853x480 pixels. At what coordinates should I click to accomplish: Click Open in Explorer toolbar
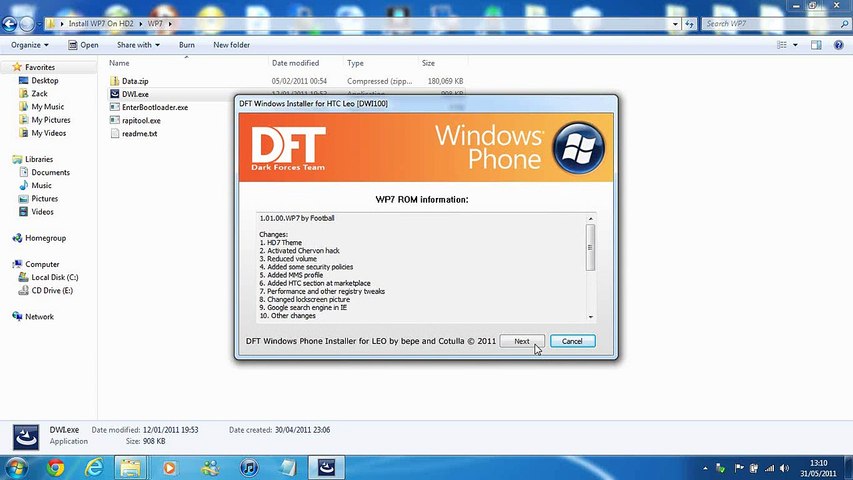click(x=83, y=45)
